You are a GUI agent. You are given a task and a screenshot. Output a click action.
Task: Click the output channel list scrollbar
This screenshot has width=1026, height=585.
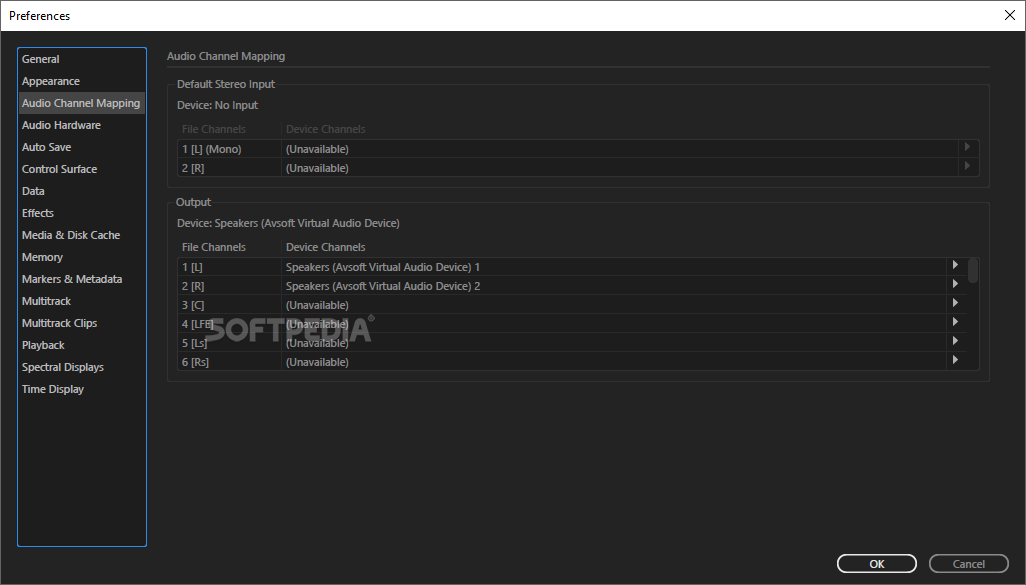pos(973,271)
